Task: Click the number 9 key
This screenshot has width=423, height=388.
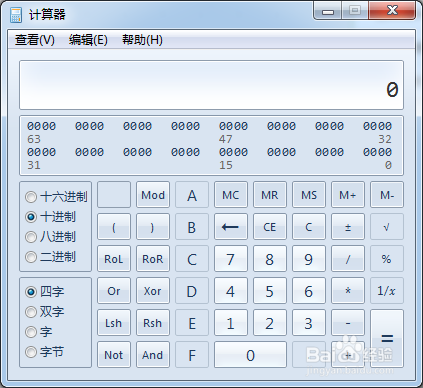Action: pos(309,259)
